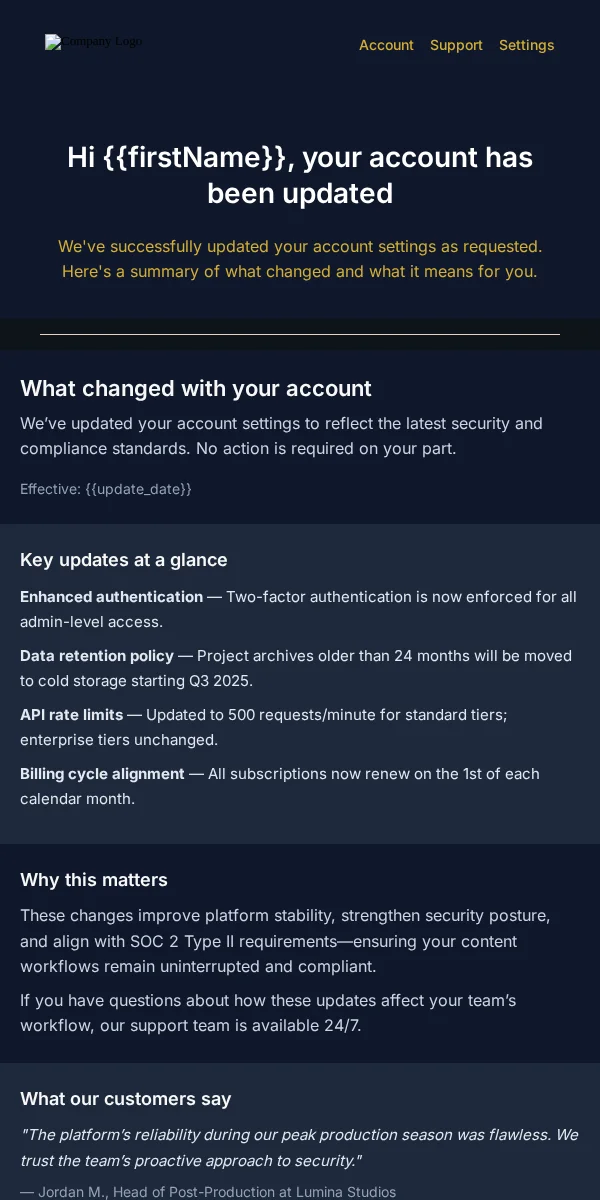Click the 'Effective: {{update_date}}' text

pyautogui.click(x=106, y=489)
